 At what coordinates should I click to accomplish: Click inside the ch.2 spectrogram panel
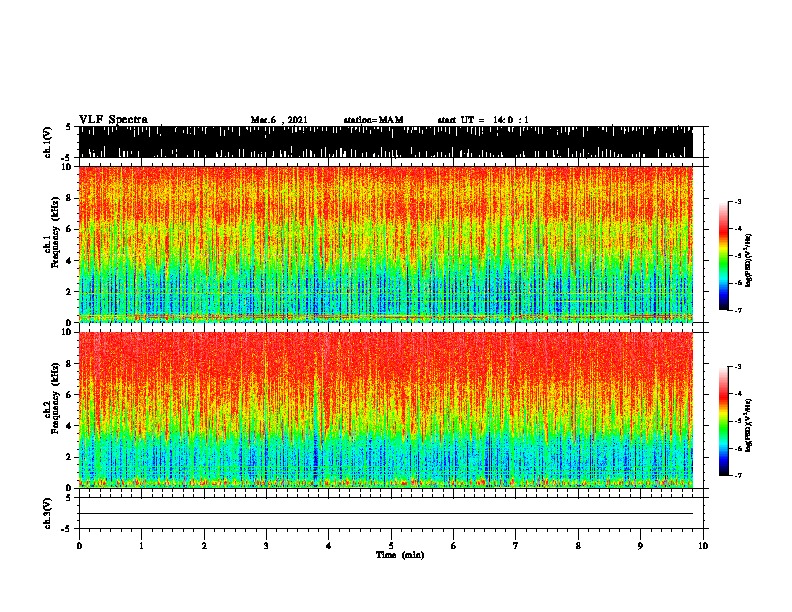pyautogui.click(x=385, y=410)
